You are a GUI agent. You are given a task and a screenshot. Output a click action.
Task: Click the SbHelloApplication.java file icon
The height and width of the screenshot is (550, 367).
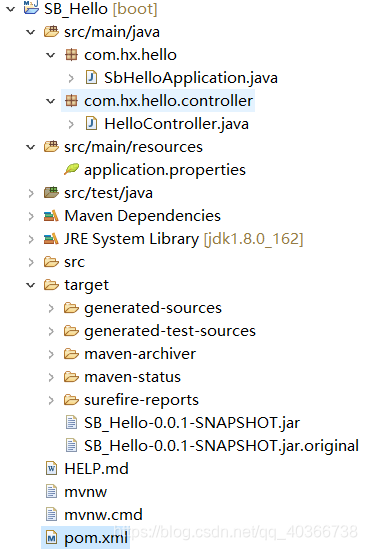91,78
